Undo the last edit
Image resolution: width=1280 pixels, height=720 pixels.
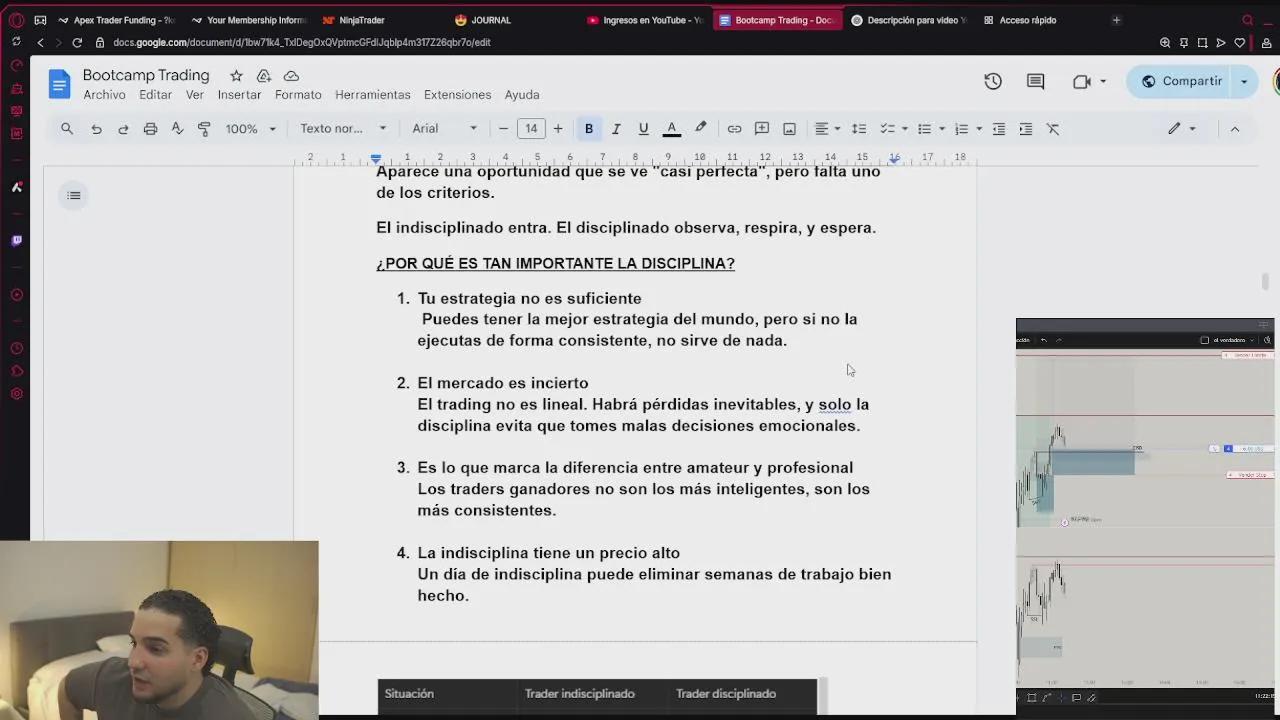click(96, 128)
